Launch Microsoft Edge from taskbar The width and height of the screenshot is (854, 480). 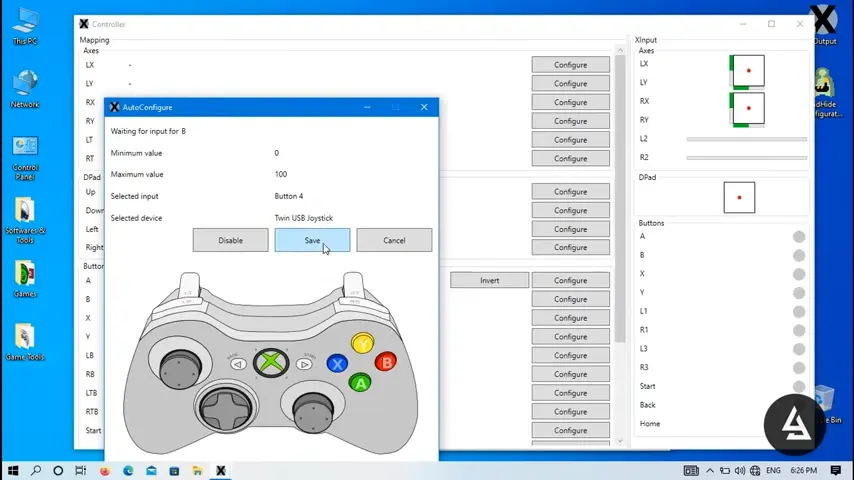click(128, 470)
